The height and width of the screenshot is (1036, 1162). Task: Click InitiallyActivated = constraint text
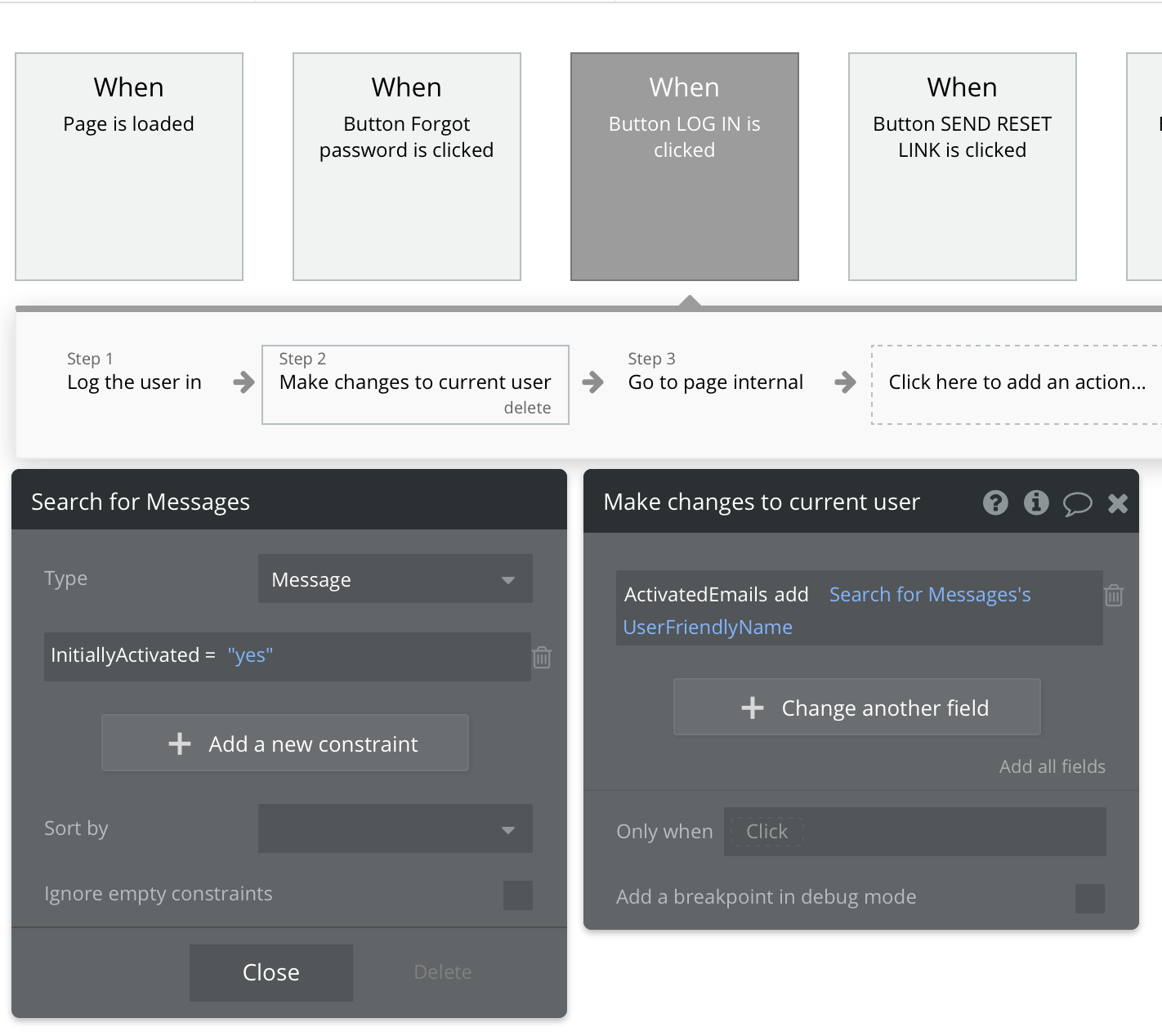pyautogui.click(x=133, y=655)
